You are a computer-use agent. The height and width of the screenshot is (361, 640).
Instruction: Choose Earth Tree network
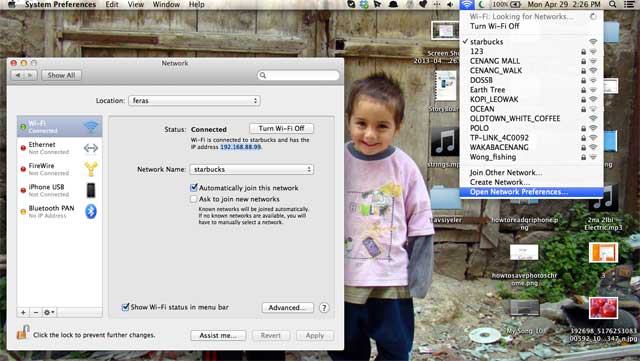coord(531,90)
